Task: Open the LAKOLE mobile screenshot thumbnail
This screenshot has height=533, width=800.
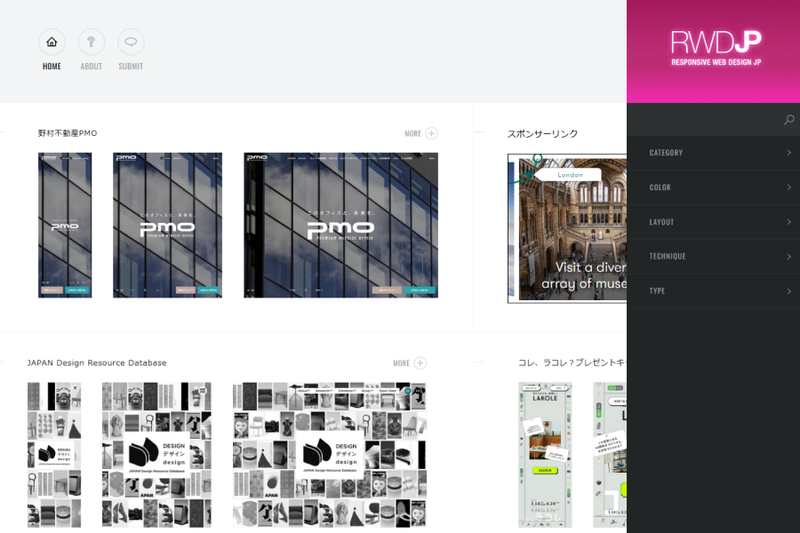Action: coord(545,455)
